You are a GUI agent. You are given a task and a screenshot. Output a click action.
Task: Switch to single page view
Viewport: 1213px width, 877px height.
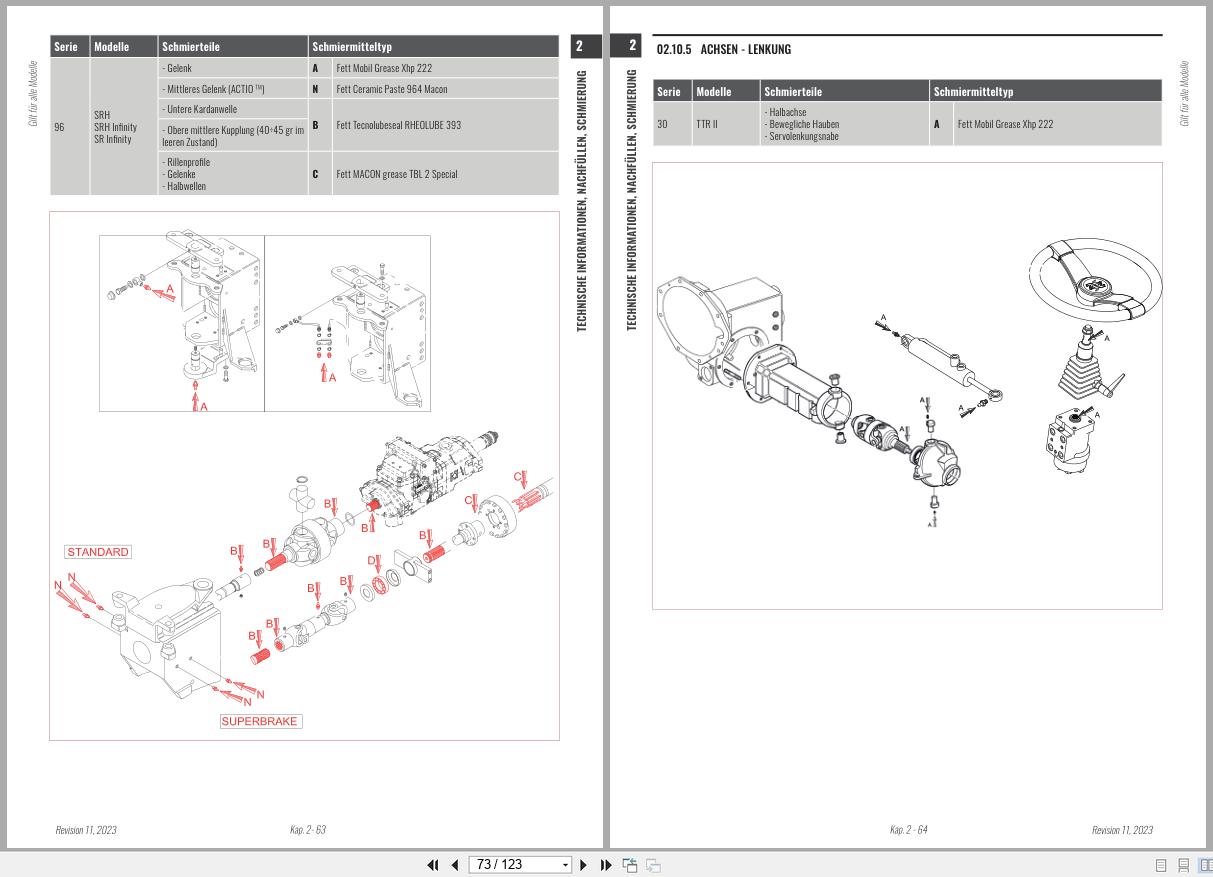[1161, 865]
